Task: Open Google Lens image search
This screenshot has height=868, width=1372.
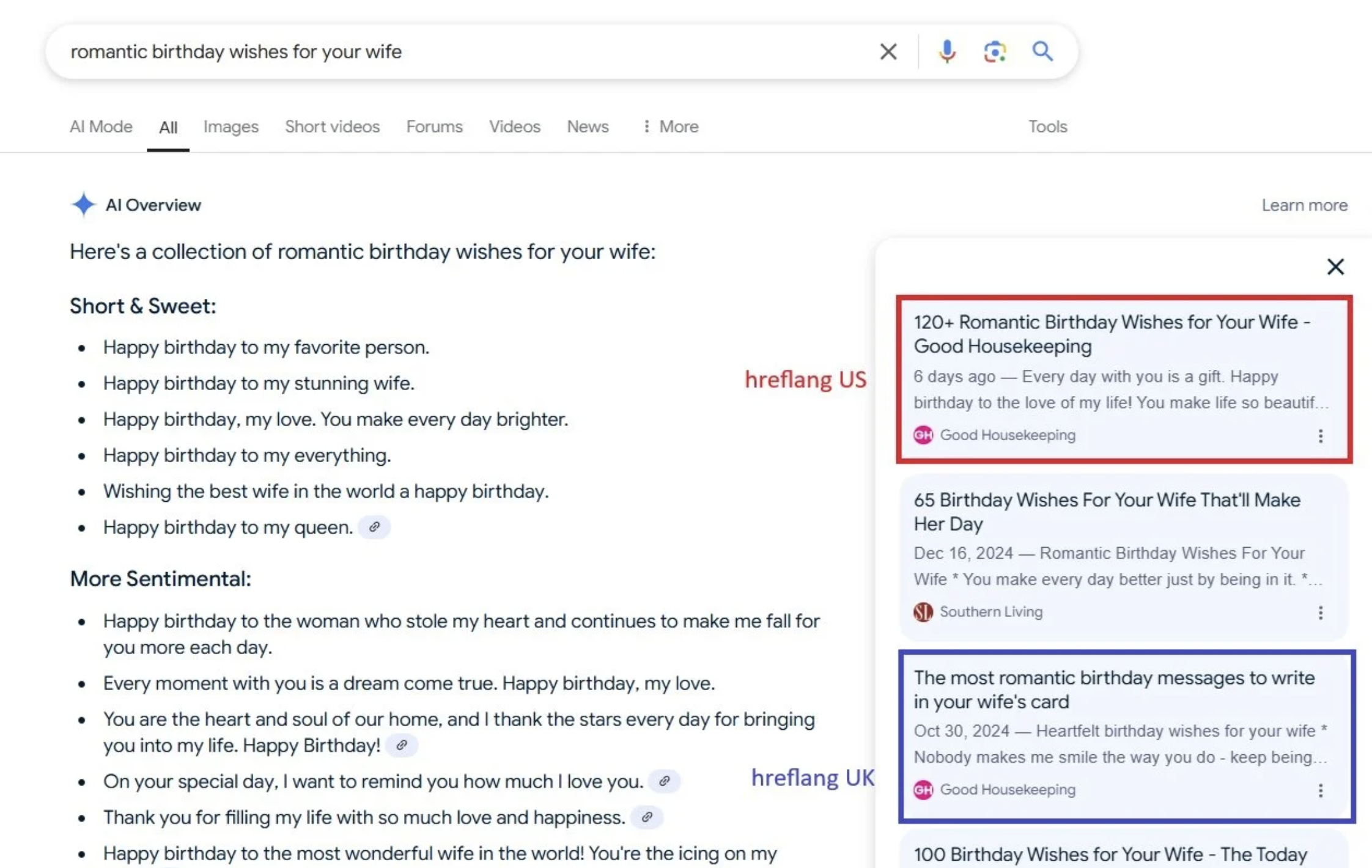Action: 994,51
